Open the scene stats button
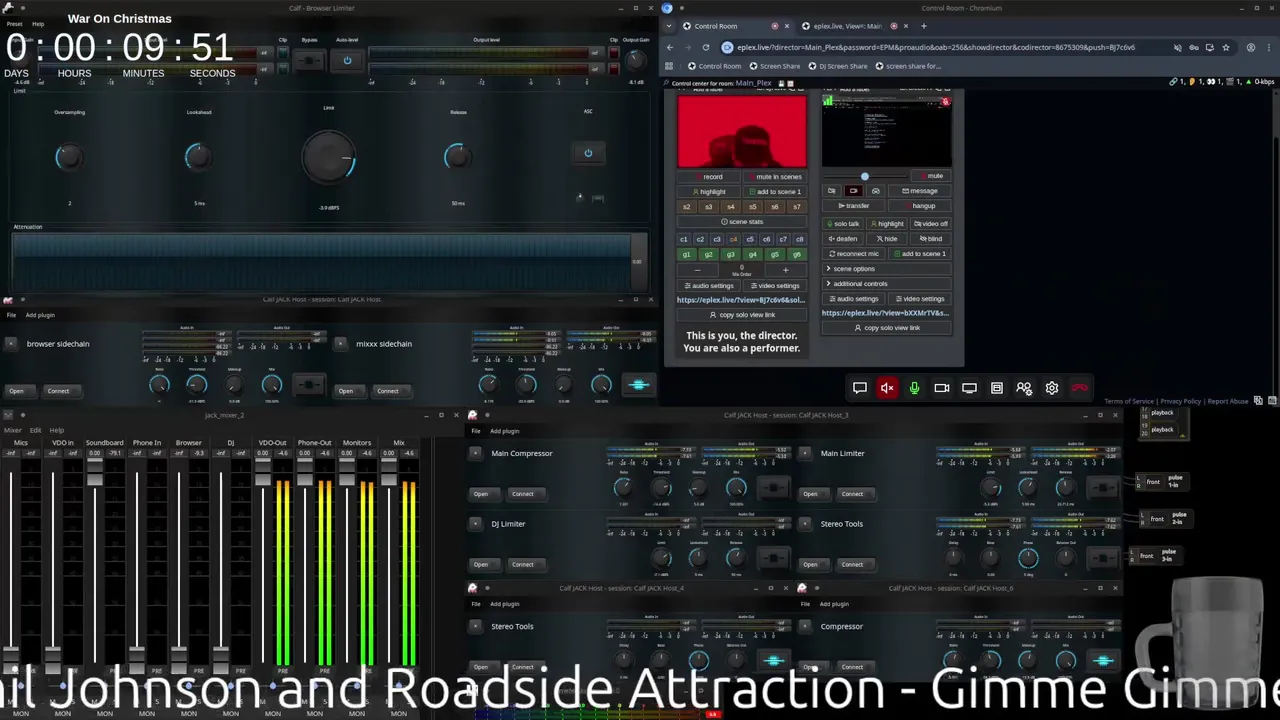 click(x=742, y=222)
